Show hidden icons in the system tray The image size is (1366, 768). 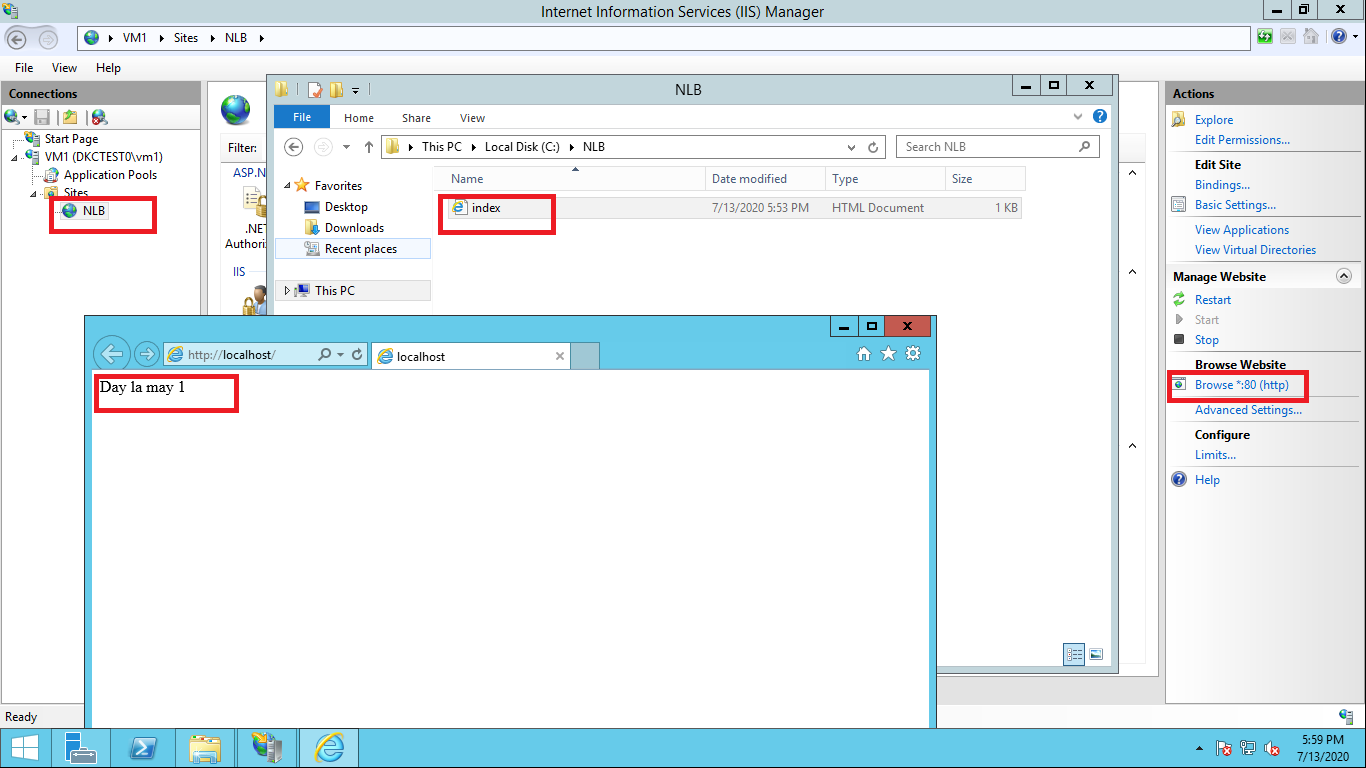1199,748
